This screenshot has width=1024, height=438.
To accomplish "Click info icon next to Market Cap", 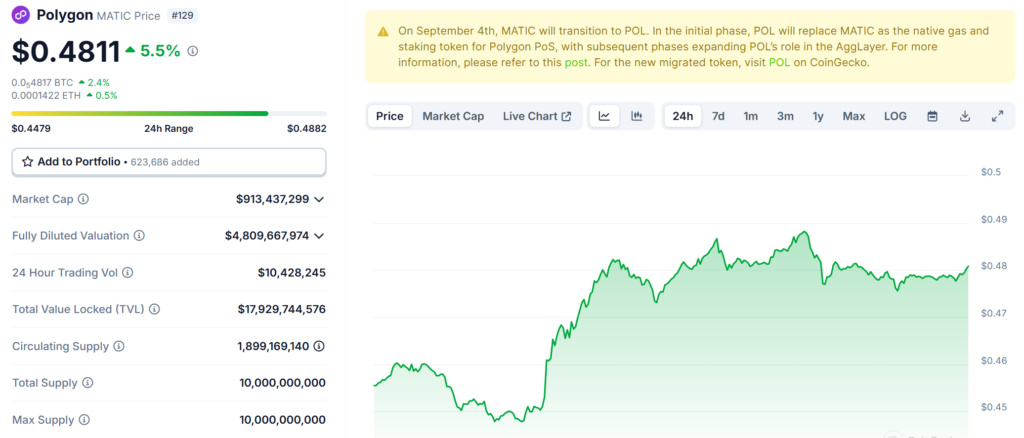I will point(83,199).
